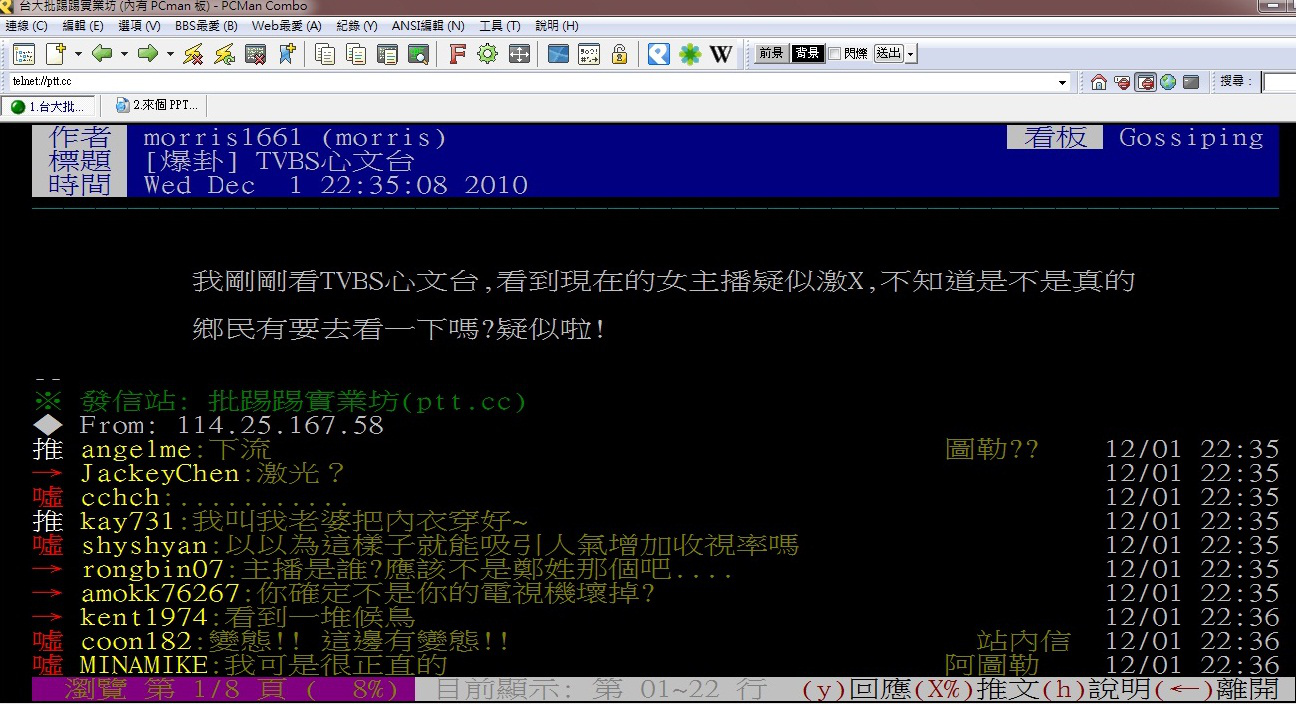This screenshot has width=1296, height=704.
Task: Open the 工具 (T) menu
Action: tap(500, 26)
